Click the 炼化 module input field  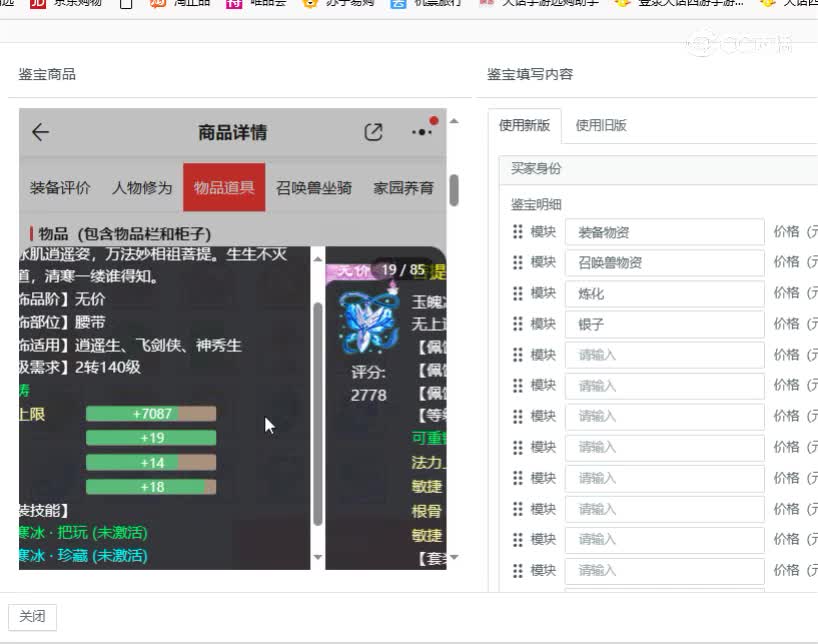coord(665,293)
